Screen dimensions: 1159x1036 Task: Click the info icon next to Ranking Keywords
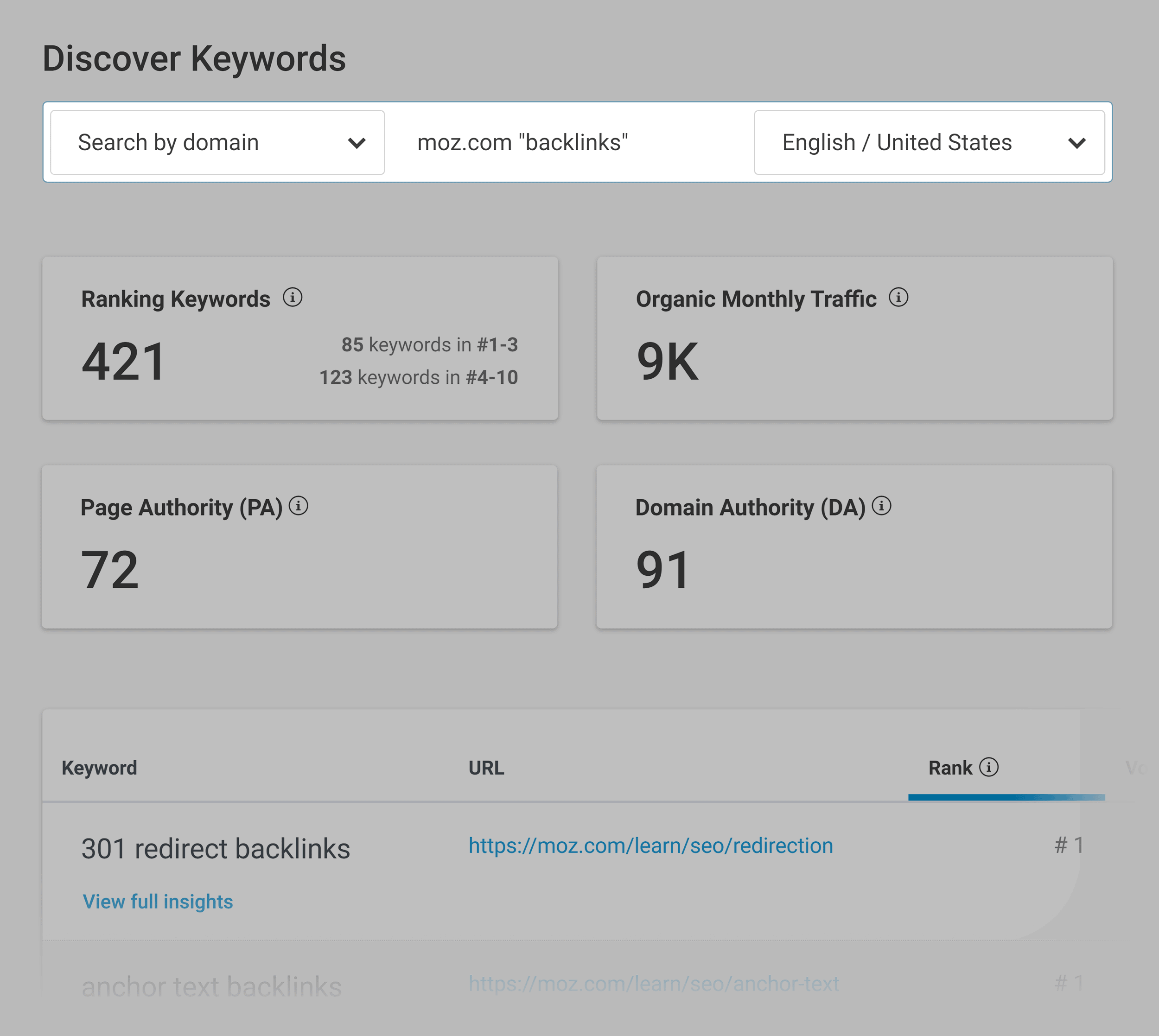294,298
